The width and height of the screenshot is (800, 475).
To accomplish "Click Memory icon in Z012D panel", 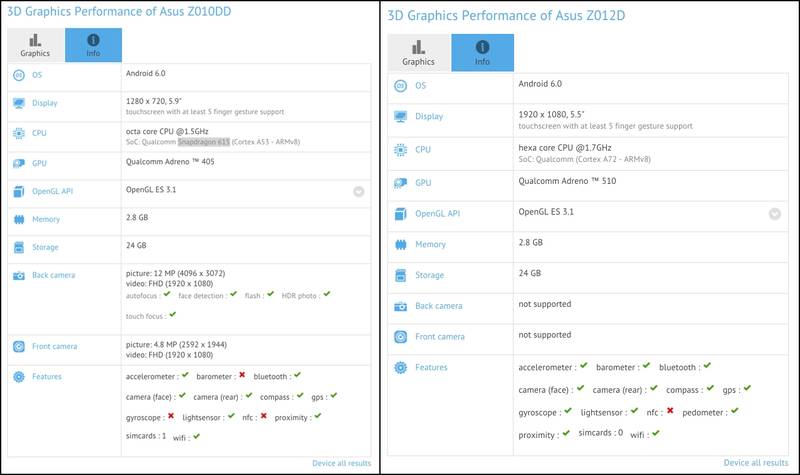I will (401, 244).
